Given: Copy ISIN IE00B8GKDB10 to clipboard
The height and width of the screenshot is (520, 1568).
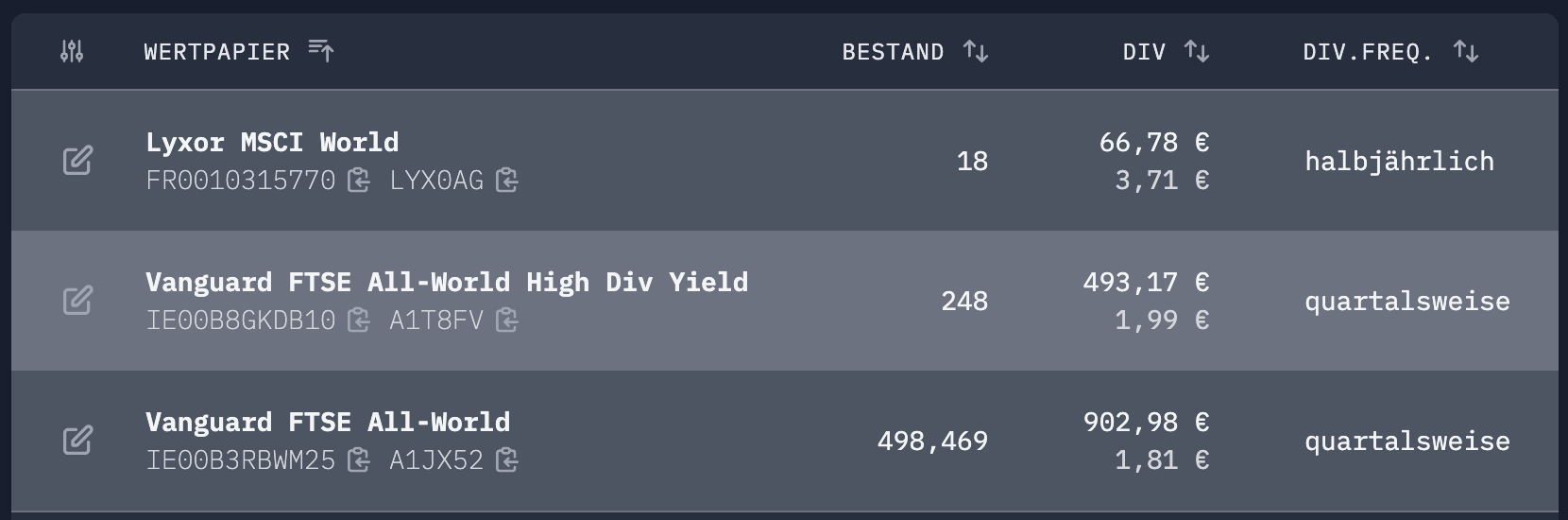Looking at the screenshot, I should 358,321.
